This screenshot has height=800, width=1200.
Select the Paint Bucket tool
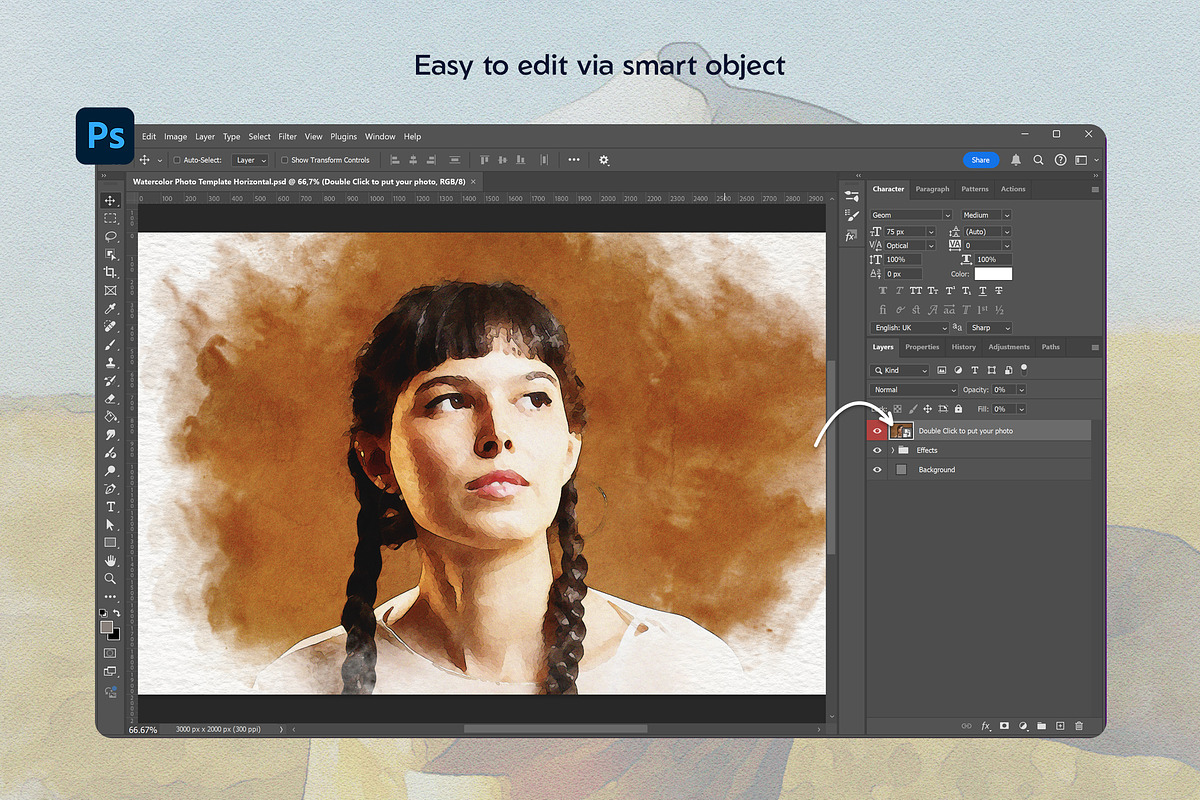[110, 416]
